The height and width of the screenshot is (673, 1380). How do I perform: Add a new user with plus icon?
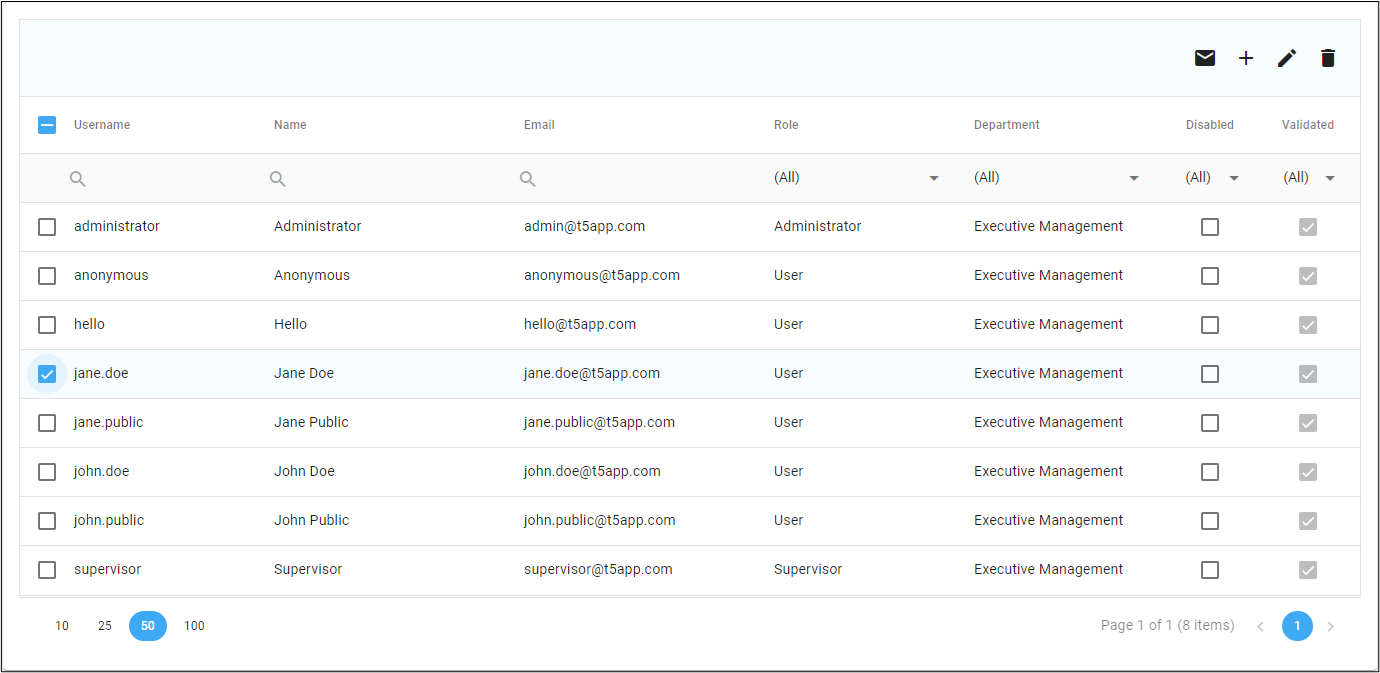point(1246,58)
